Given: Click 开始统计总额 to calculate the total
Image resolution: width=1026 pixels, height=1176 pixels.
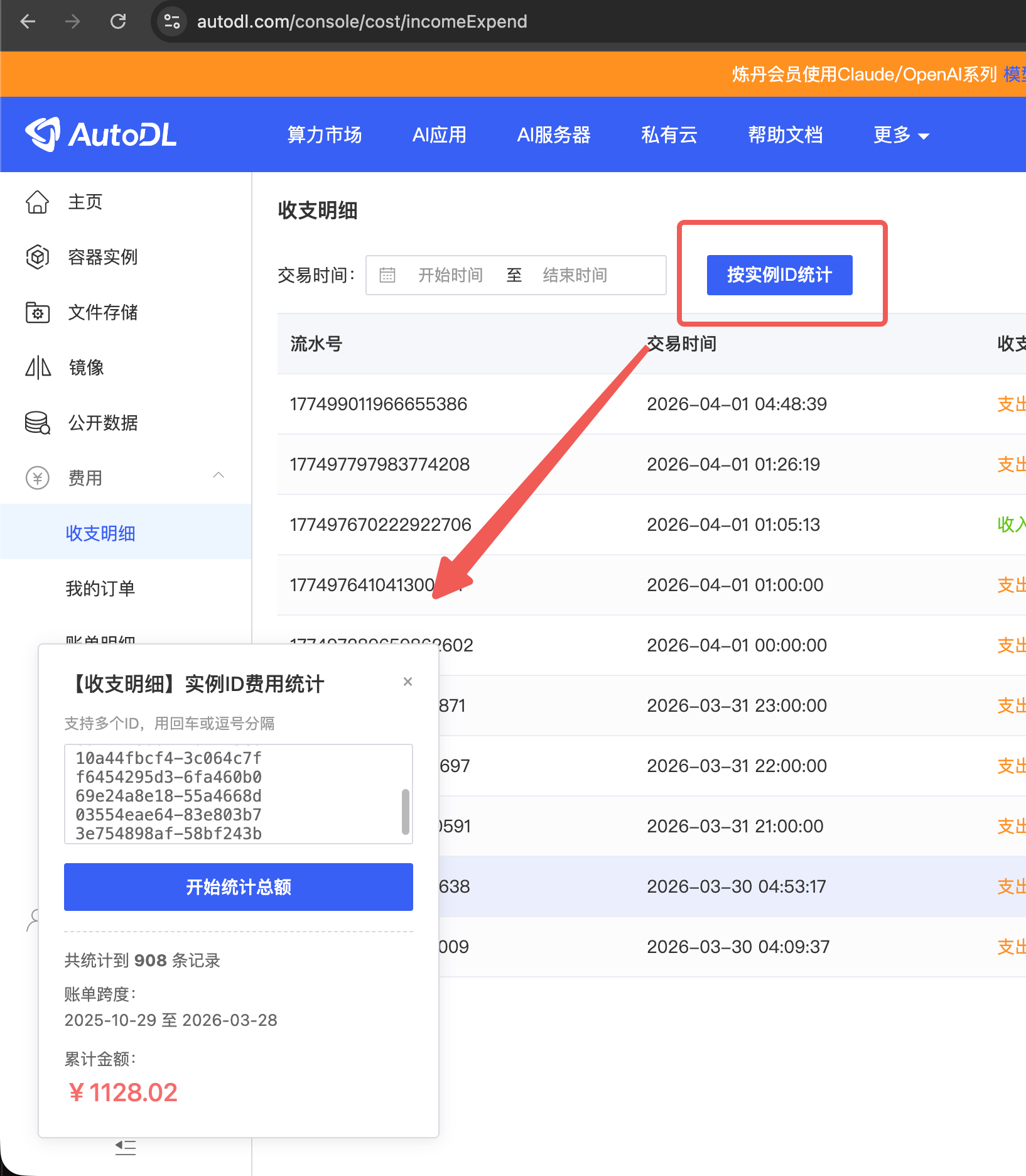Looking at the screenshot, I should tap(239, 887).
